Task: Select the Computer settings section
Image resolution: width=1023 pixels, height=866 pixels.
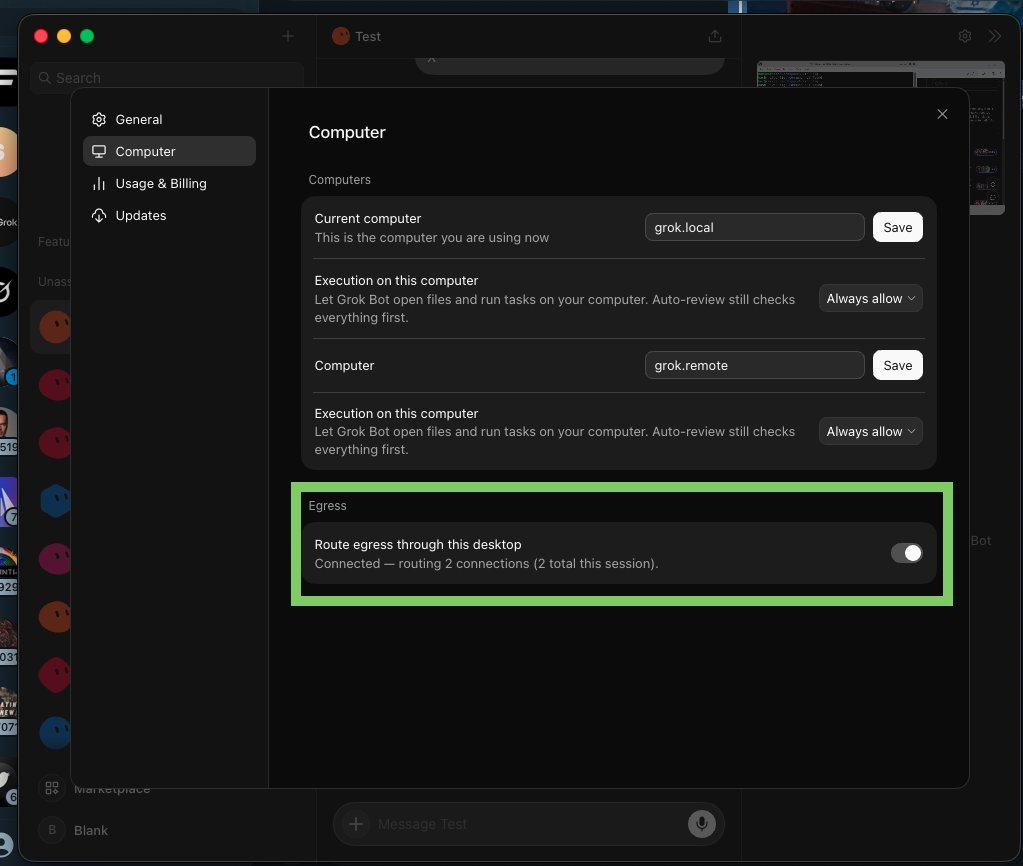Action: pyautogui.click(x=169, y=151)
